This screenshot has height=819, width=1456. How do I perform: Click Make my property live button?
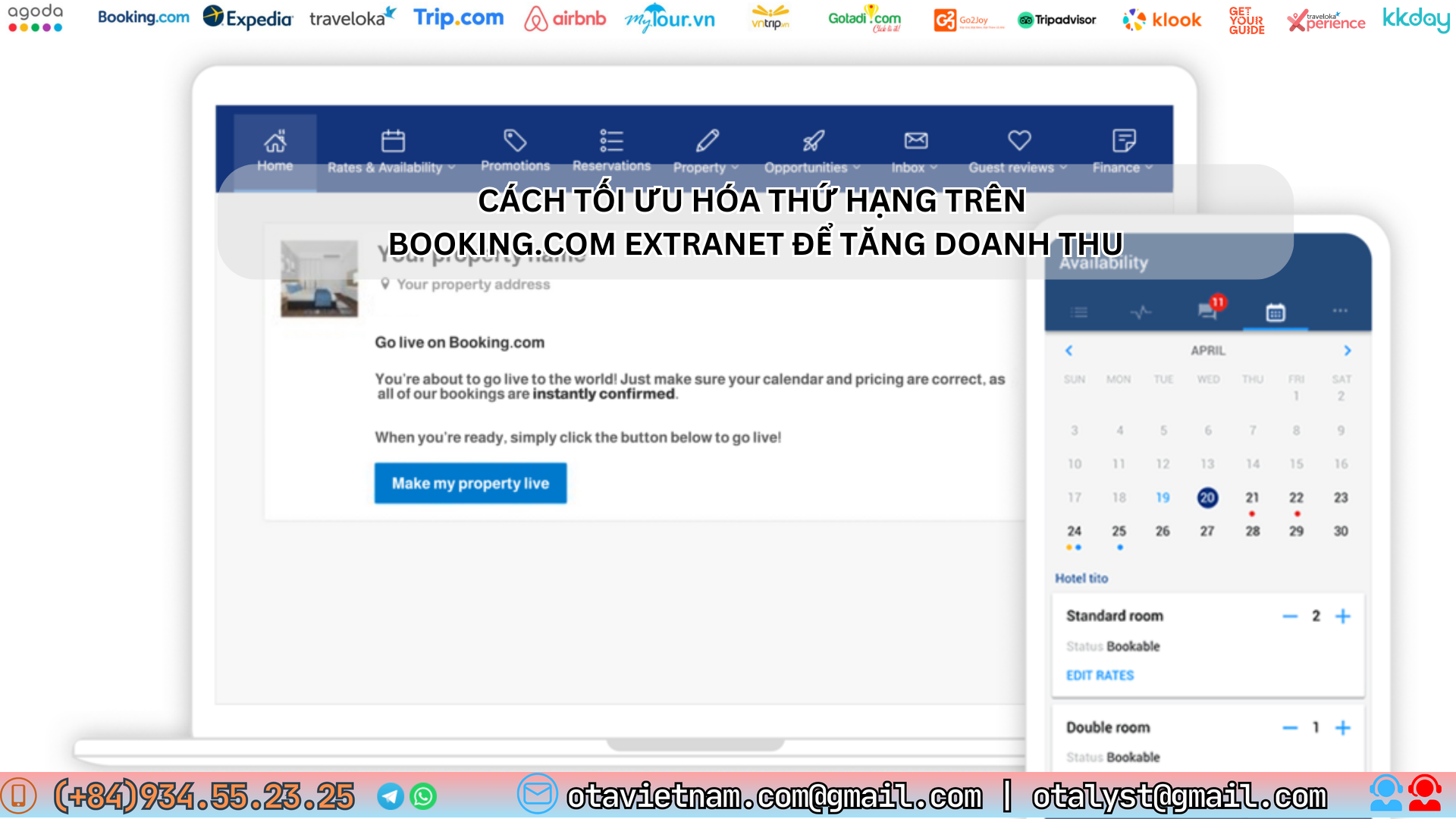pos(470,483)
